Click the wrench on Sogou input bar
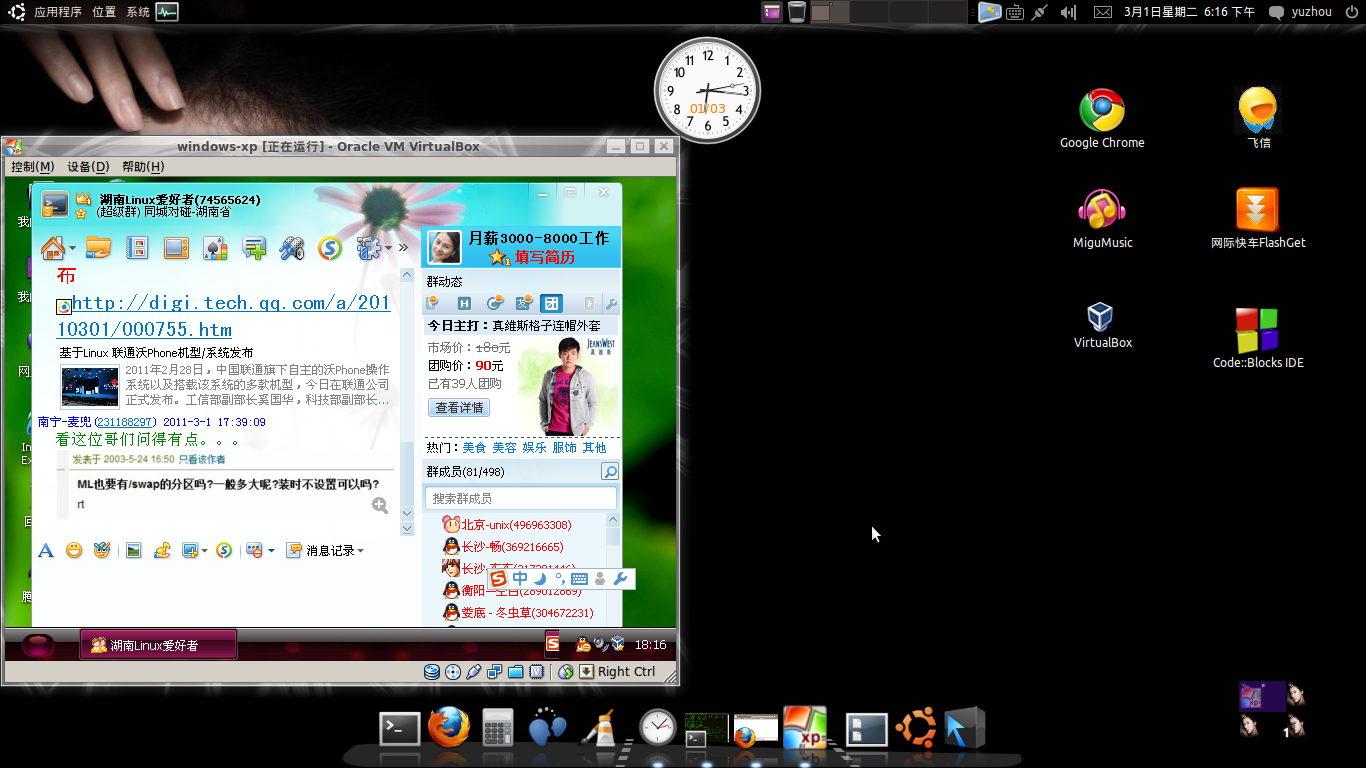Viewport: 1366px width, 768px height. point(620,579)
